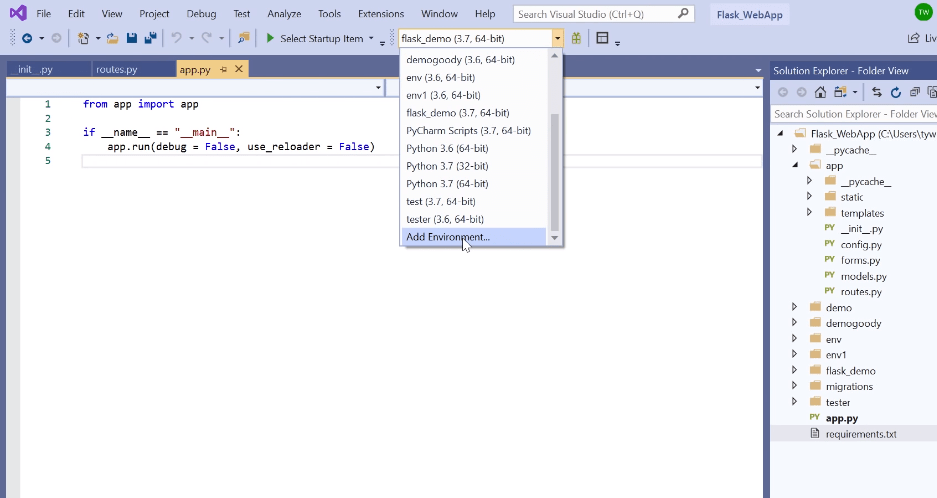Click the Redo arrow icon
This screenshot has height=498, width=937.
207,38
